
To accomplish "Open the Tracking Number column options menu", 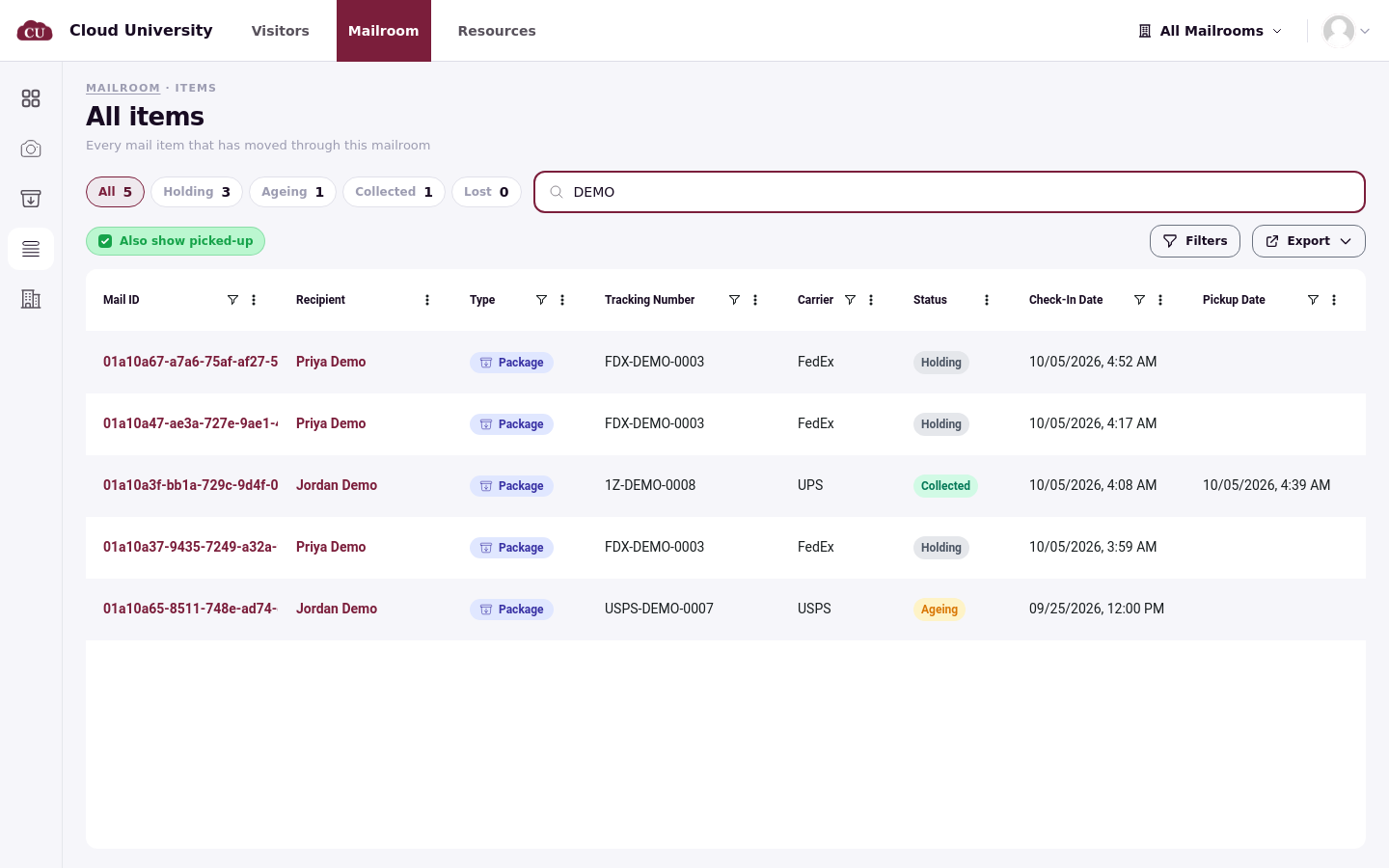I will (755, 300).
